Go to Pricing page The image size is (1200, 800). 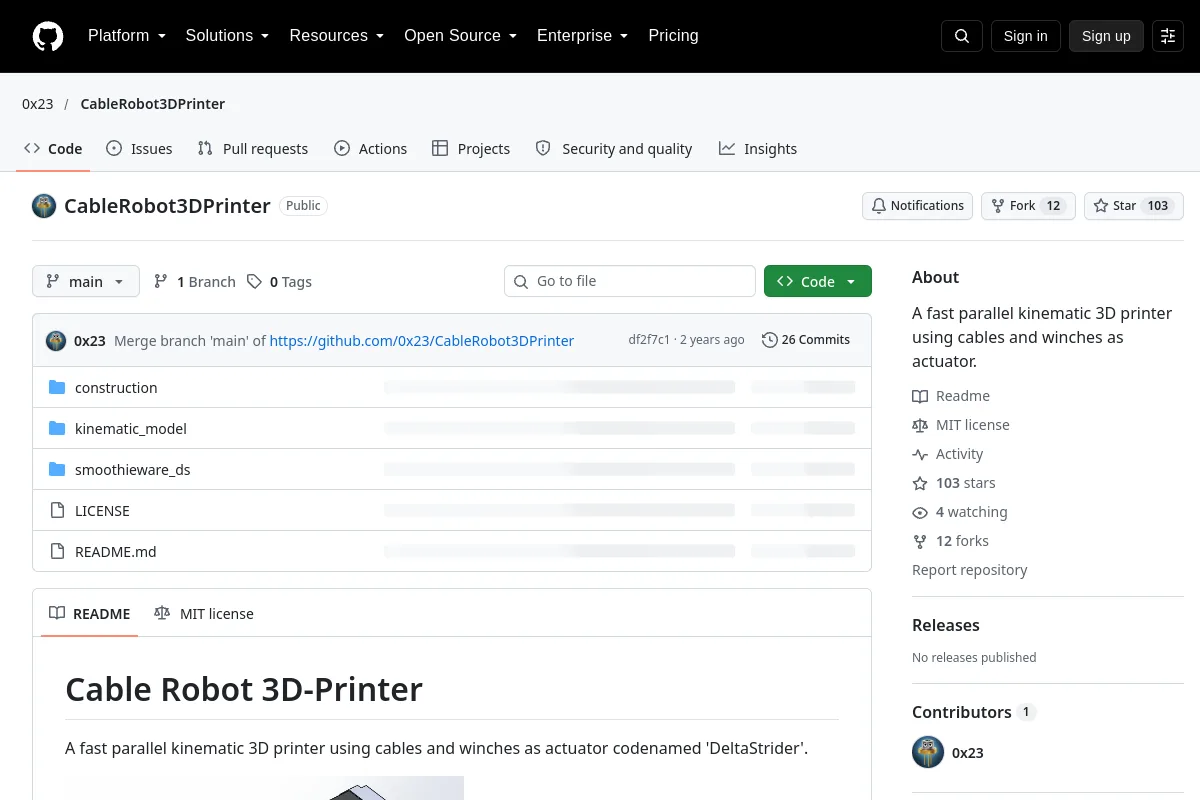point(673,36)
